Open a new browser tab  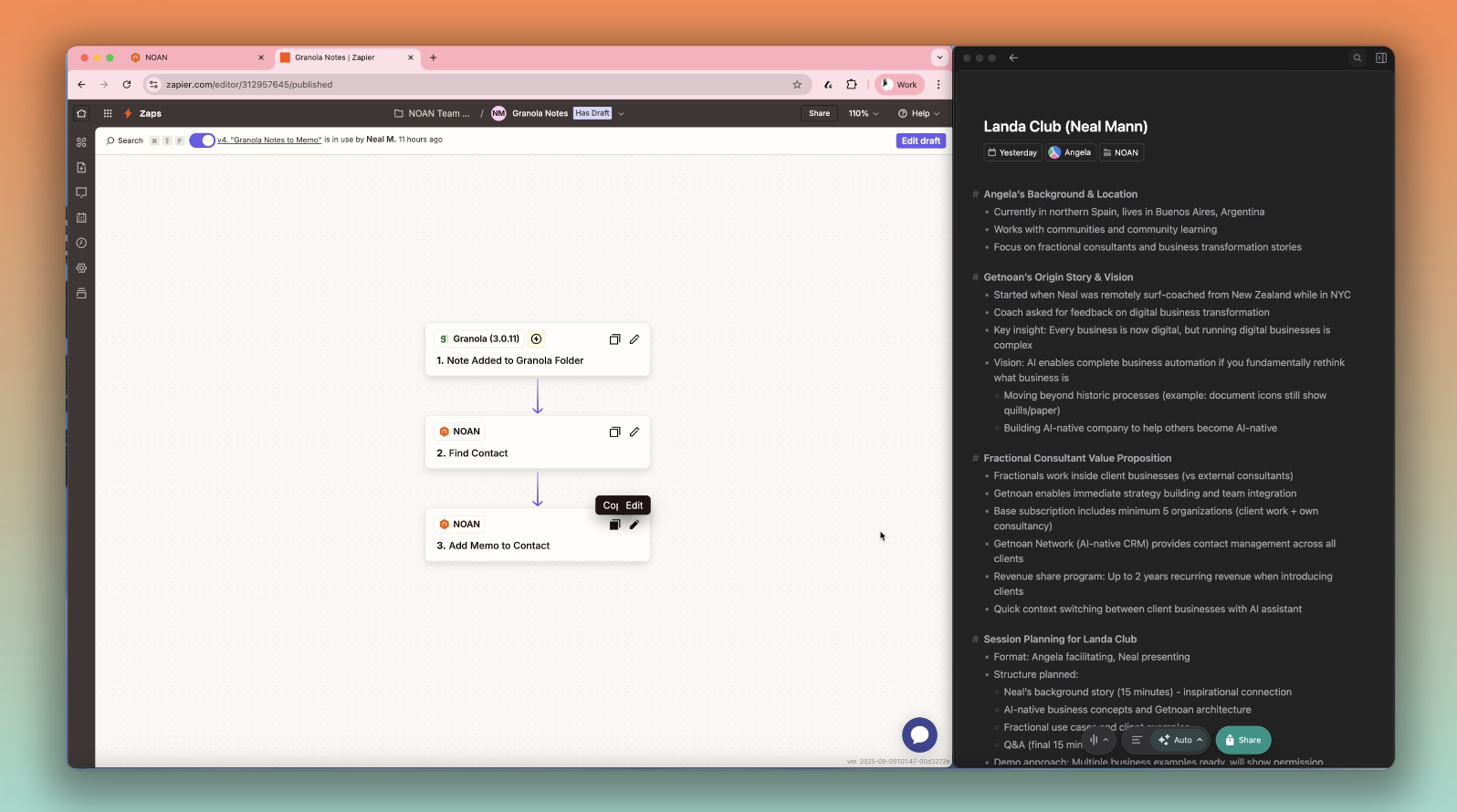[434, 57]
